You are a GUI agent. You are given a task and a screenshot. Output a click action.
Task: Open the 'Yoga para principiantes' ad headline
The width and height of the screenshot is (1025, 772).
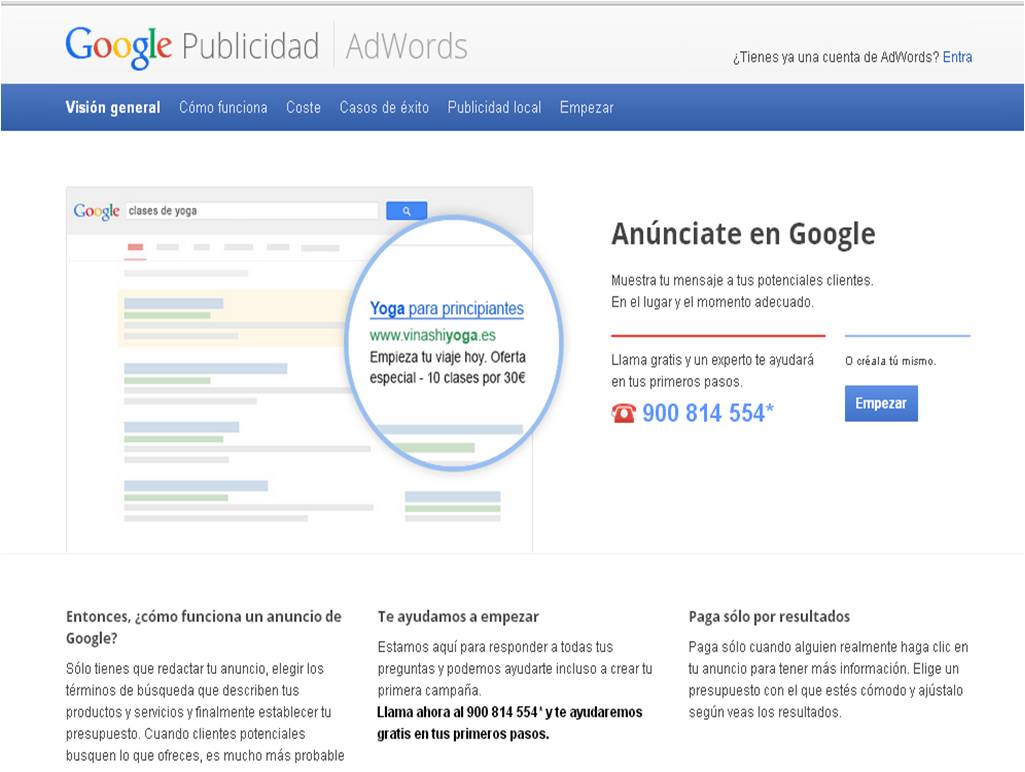pyautogui.click(x=447, y=309)
